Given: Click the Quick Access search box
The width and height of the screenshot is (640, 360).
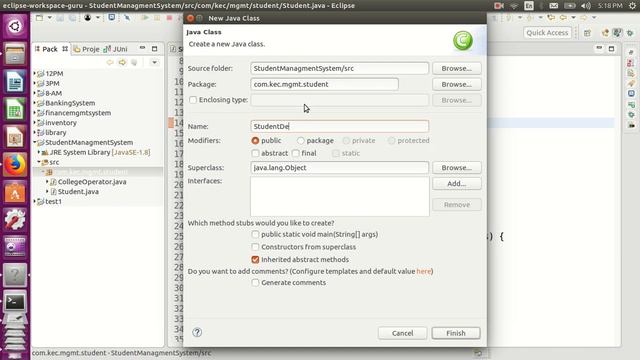Looking at the screenshot, I should [547, 33].
